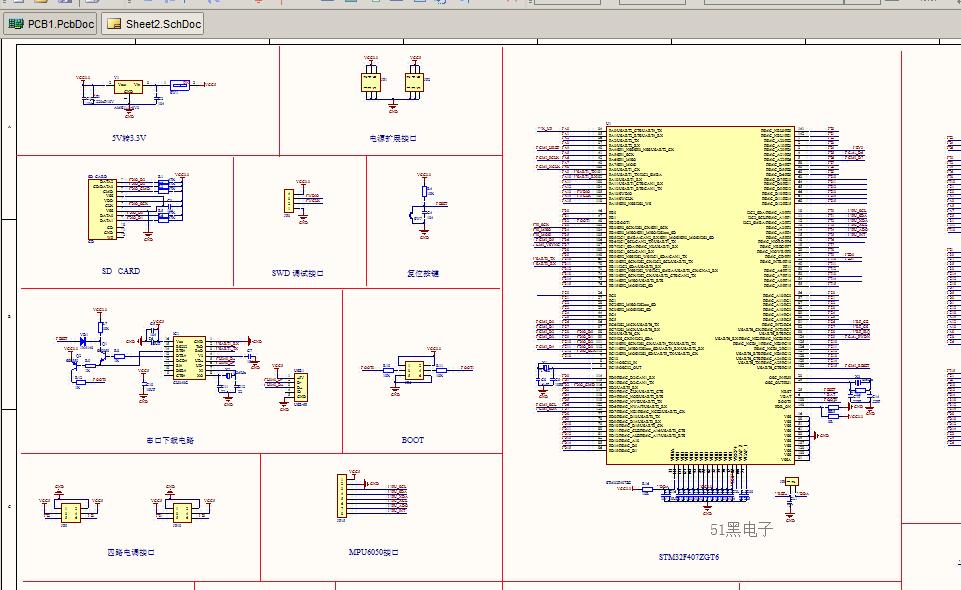The width and height of the screenshot is (961, 590).
Task: Select the MPU6050 pin header component
Action: pos(342,497)
